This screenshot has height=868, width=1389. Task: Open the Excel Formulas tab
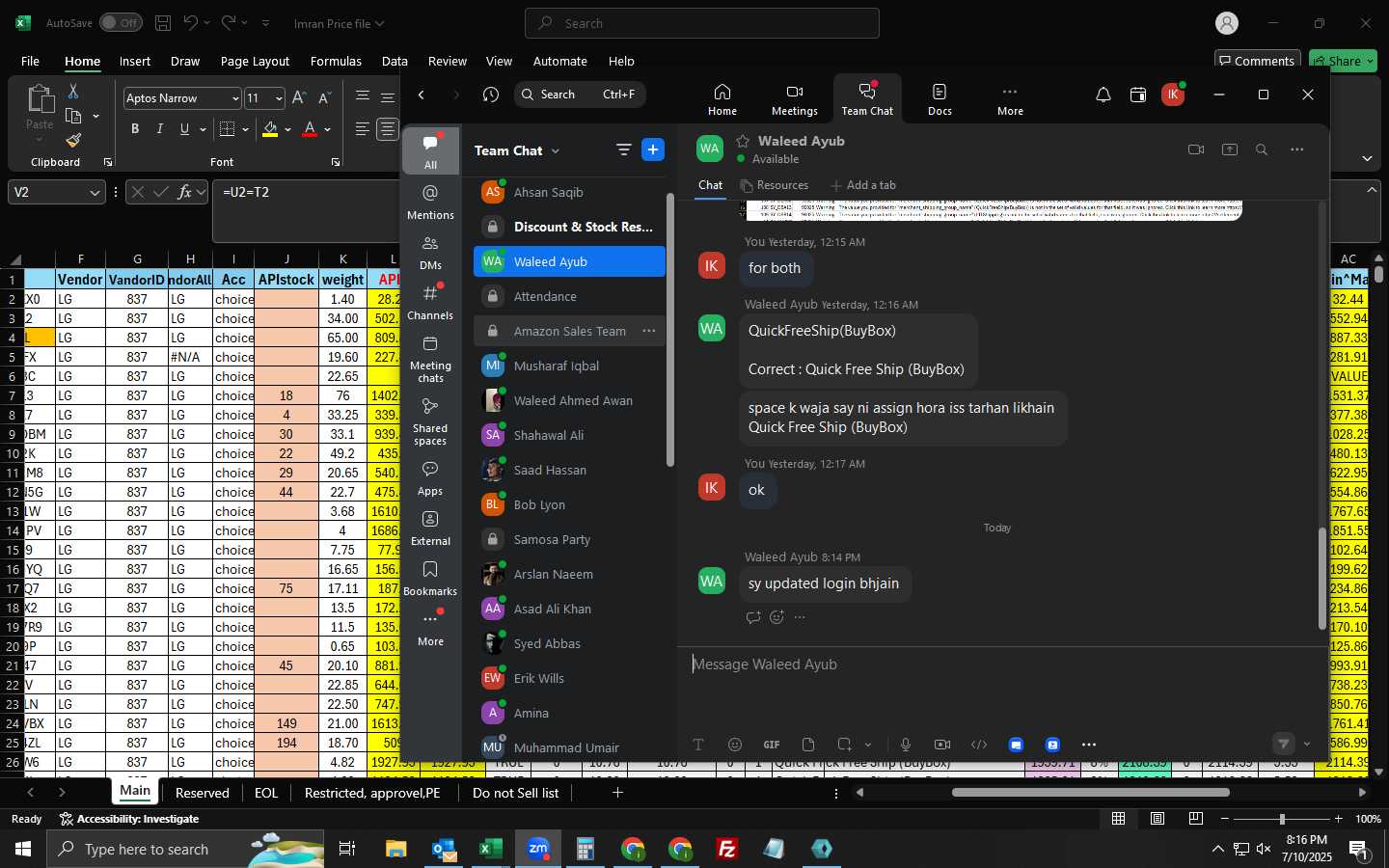(336, 61)
